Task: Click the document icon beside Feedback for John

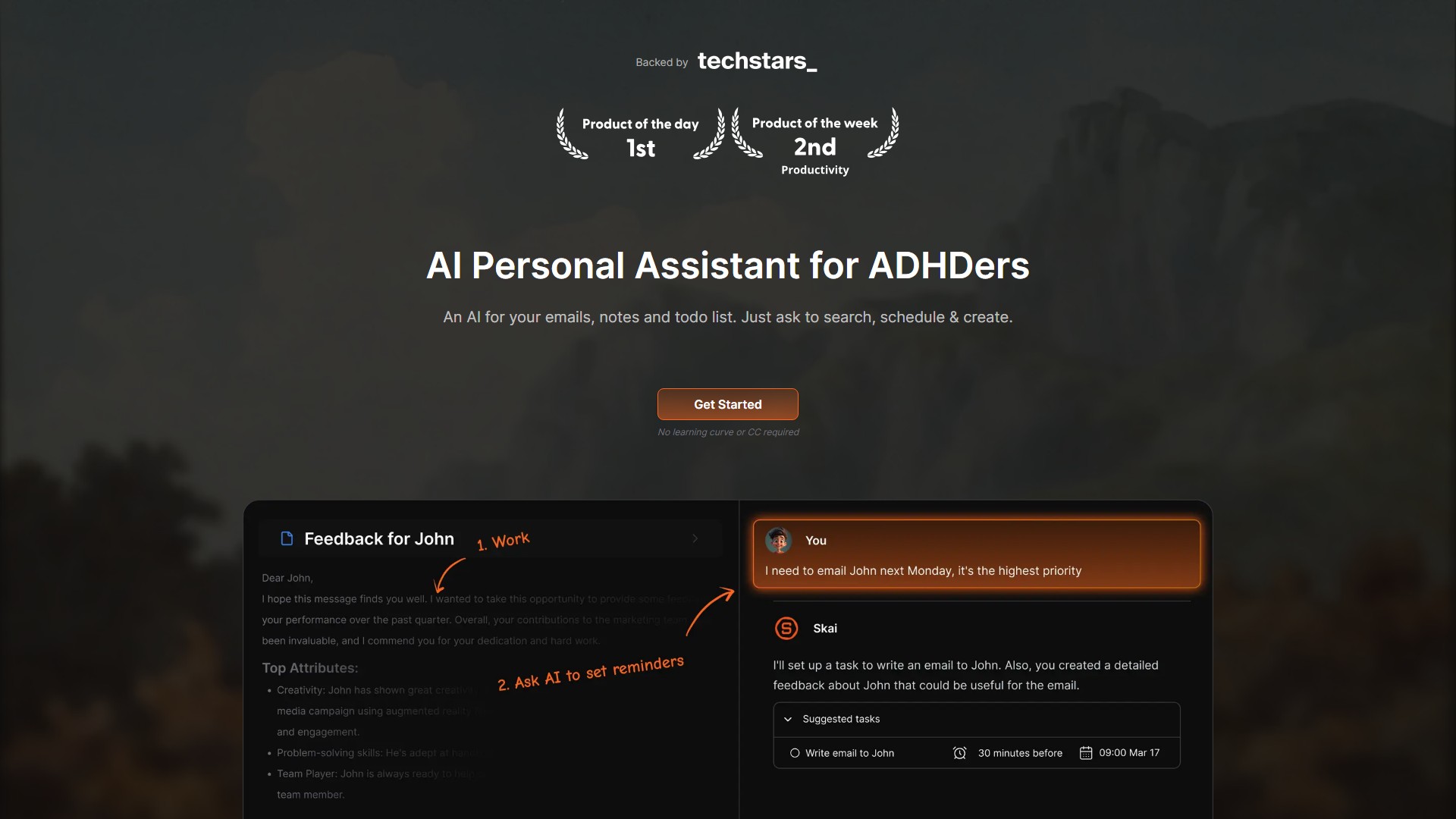Action: click(287, 538)
